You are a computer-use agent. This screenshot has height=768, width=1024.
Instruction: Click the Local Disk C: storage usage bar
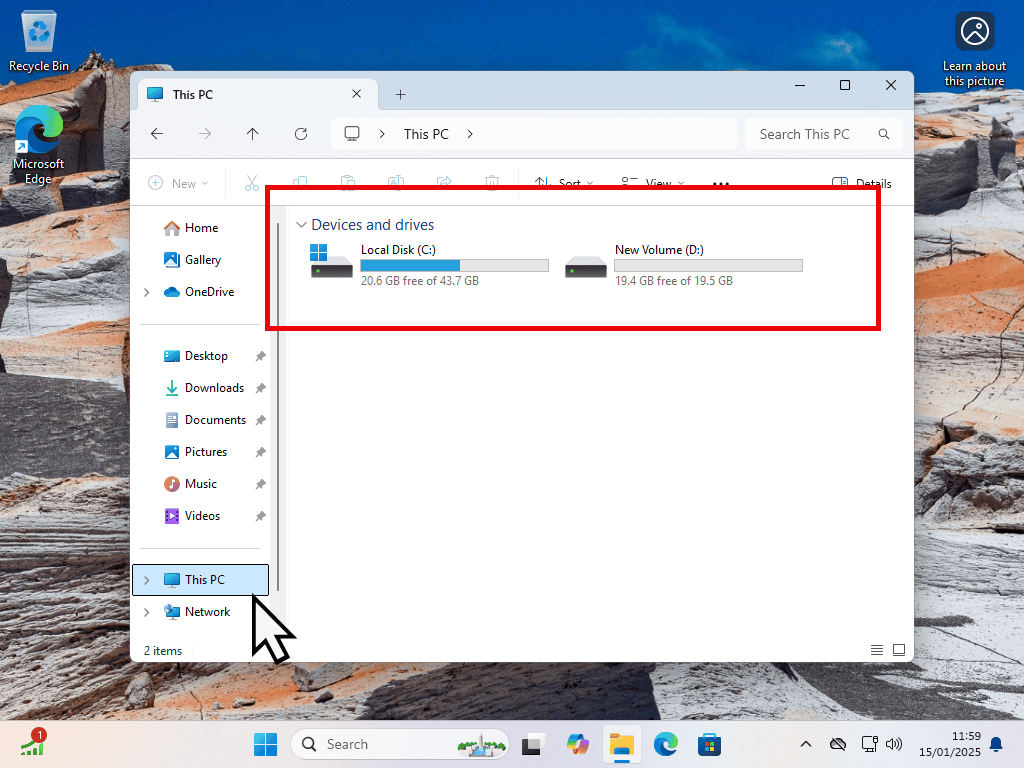(454, 265)
